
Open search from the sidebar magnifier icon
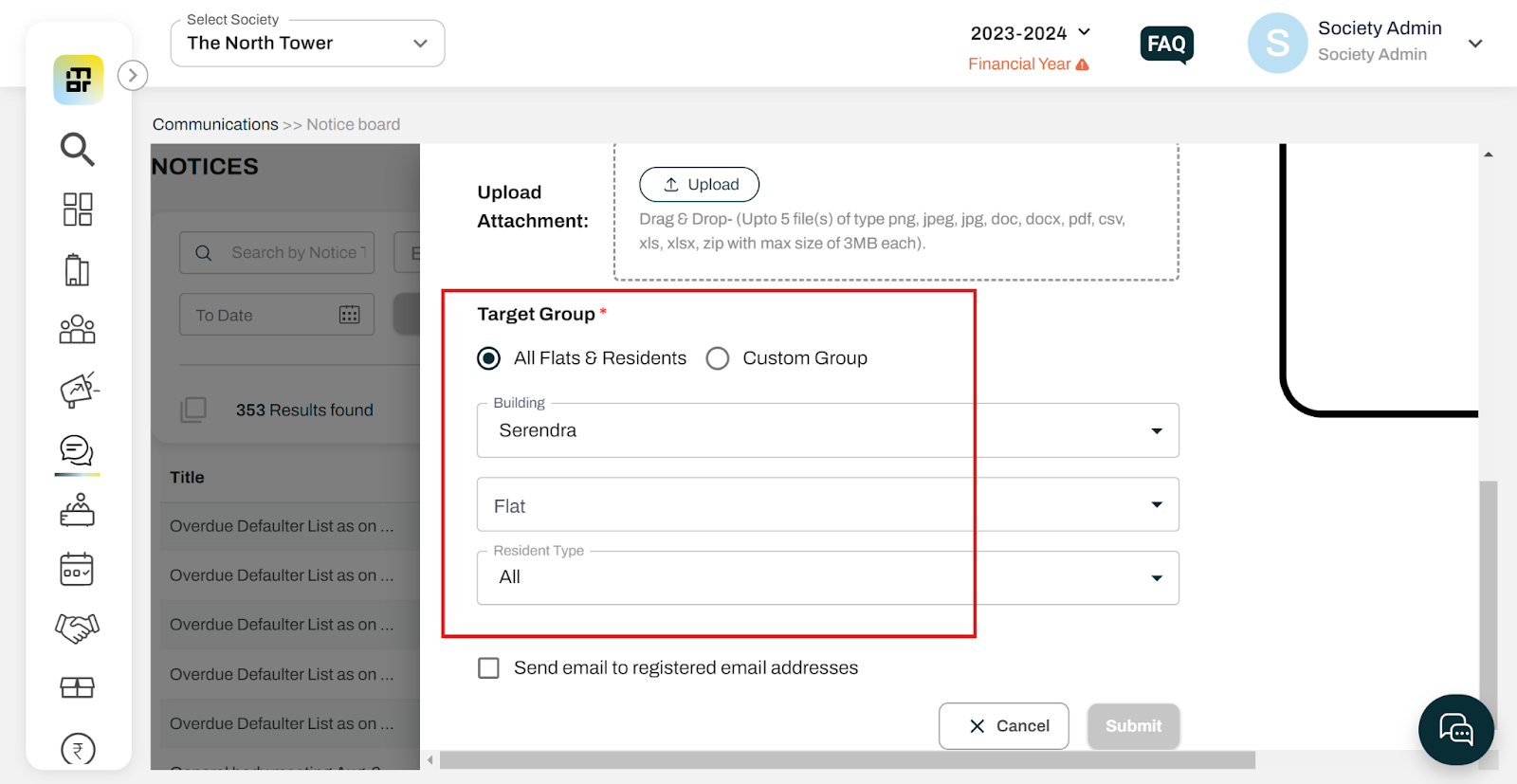pyautogui.click(x=78, y=149)
